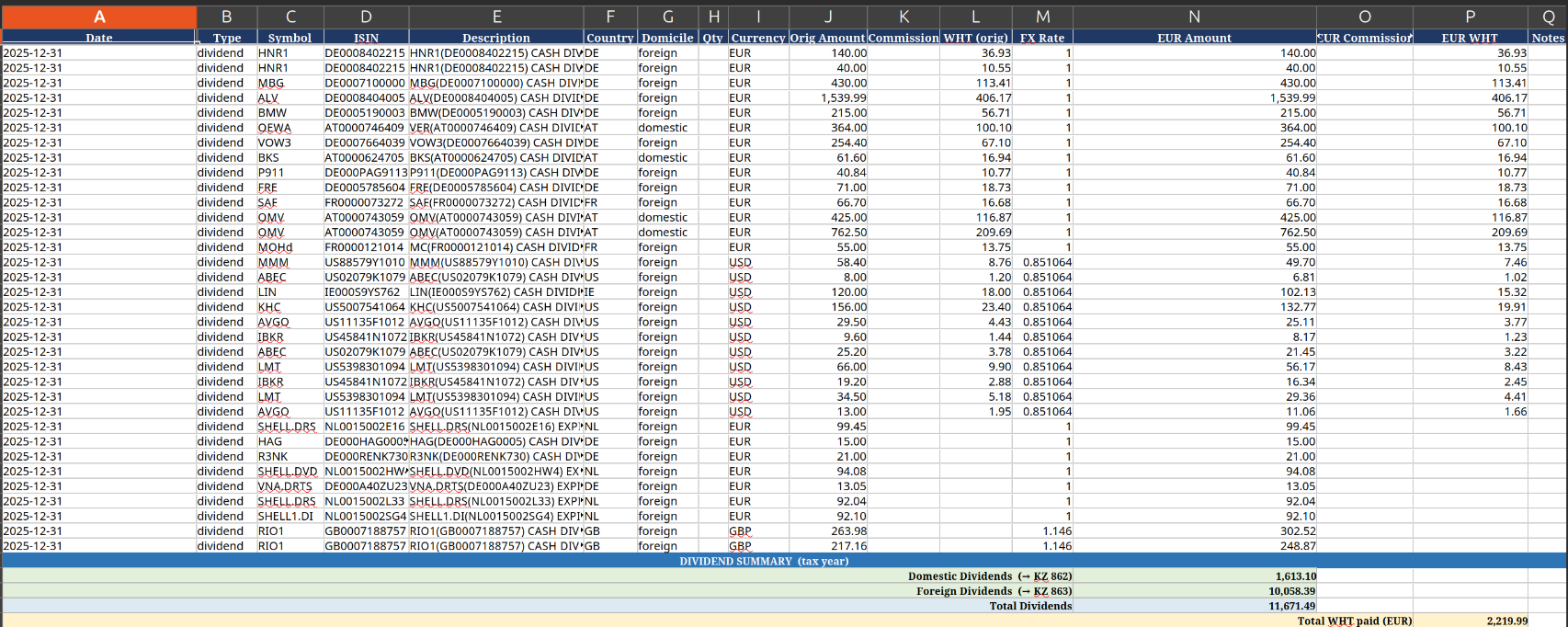Click the 'Orig Amount' header cell
Image resolution: width=1568 pixels, height=627 pixels.
coord(828,38)
